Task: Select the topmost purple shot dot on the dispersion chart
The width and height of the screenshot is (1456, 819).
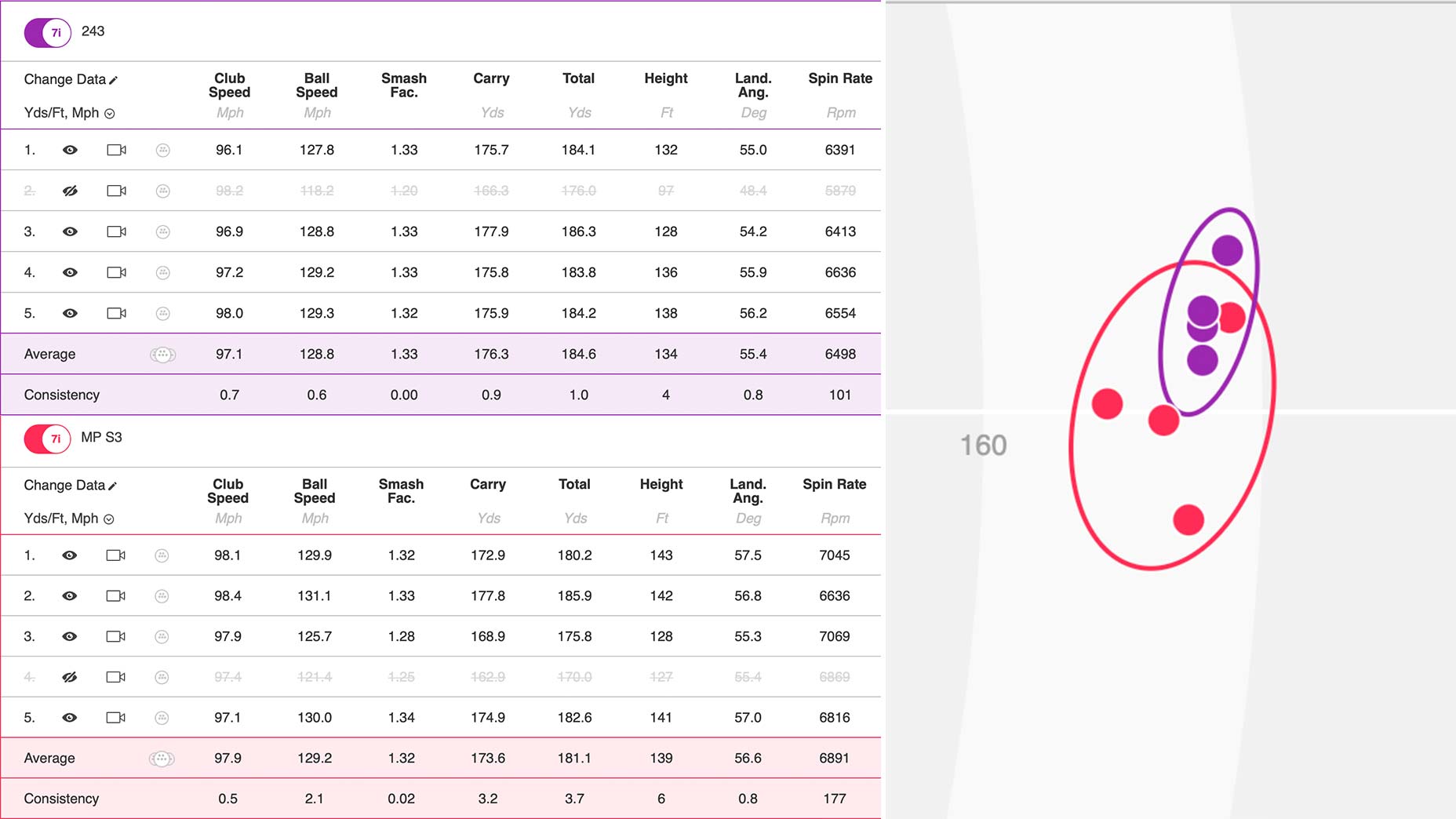Action: coord(1227,251)
